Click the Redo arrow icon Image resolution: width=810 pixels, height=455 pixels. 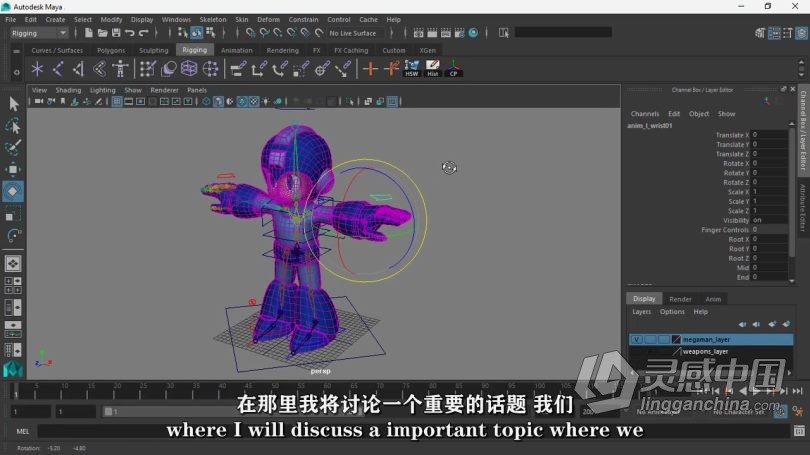(144, 33)
